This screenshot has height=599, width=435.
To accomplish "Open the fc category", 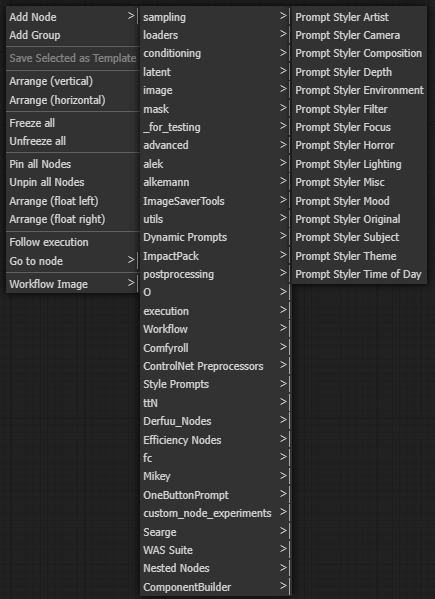I will (x=215, y=458).
